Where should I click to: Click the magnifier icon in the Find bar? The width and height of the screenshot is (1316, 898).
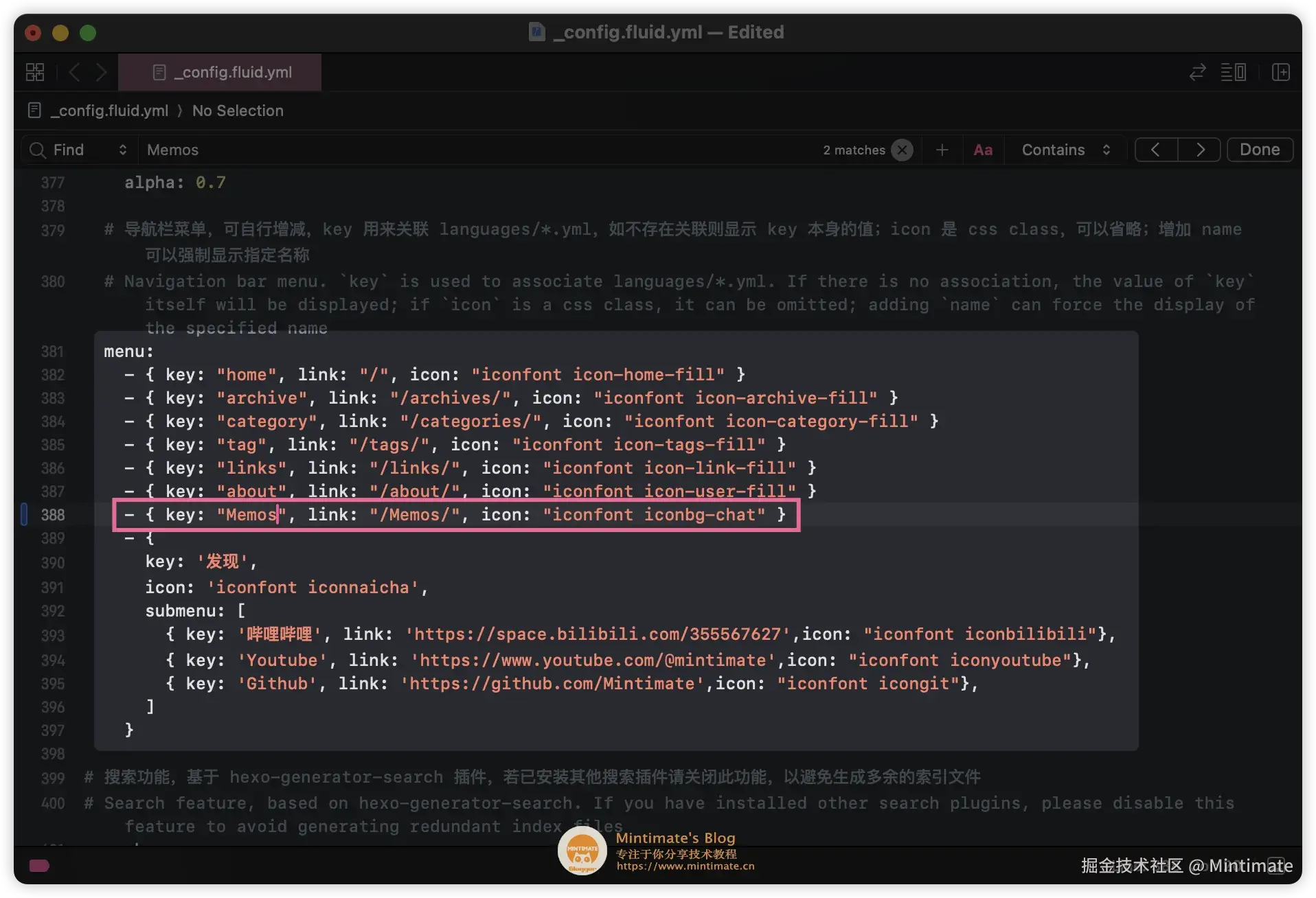tap(38, 150)
